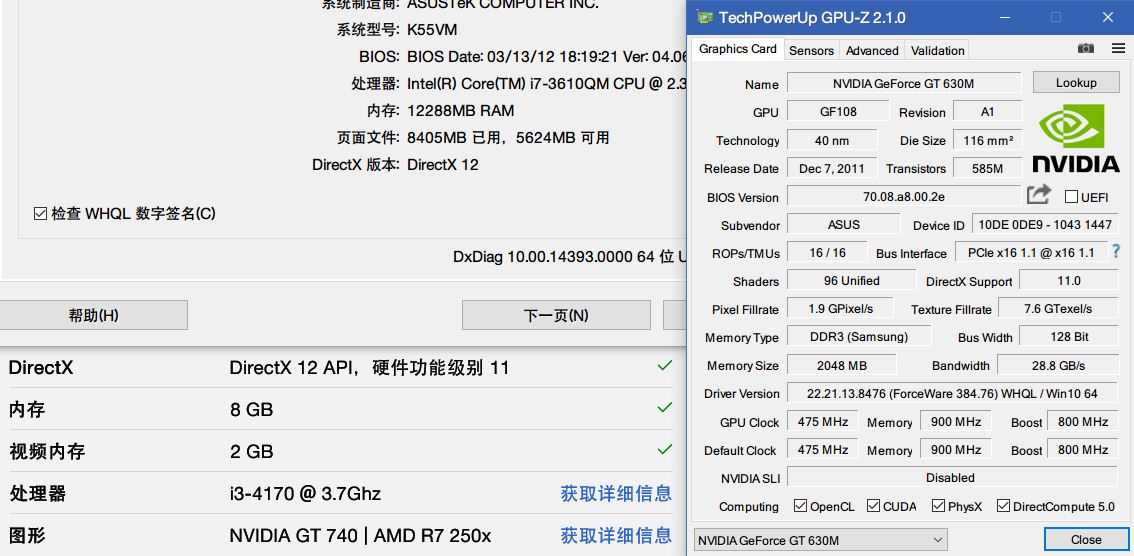Screen dimensions: 1134x556
Task: Click the DirectX 12 API requirement text
Action: click(369, 367)
